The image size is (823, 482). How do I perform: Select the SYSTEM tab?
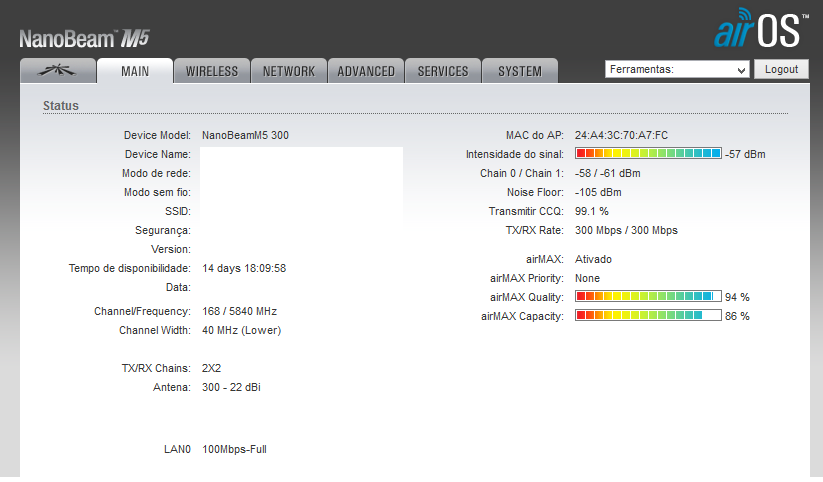point(520,71)
